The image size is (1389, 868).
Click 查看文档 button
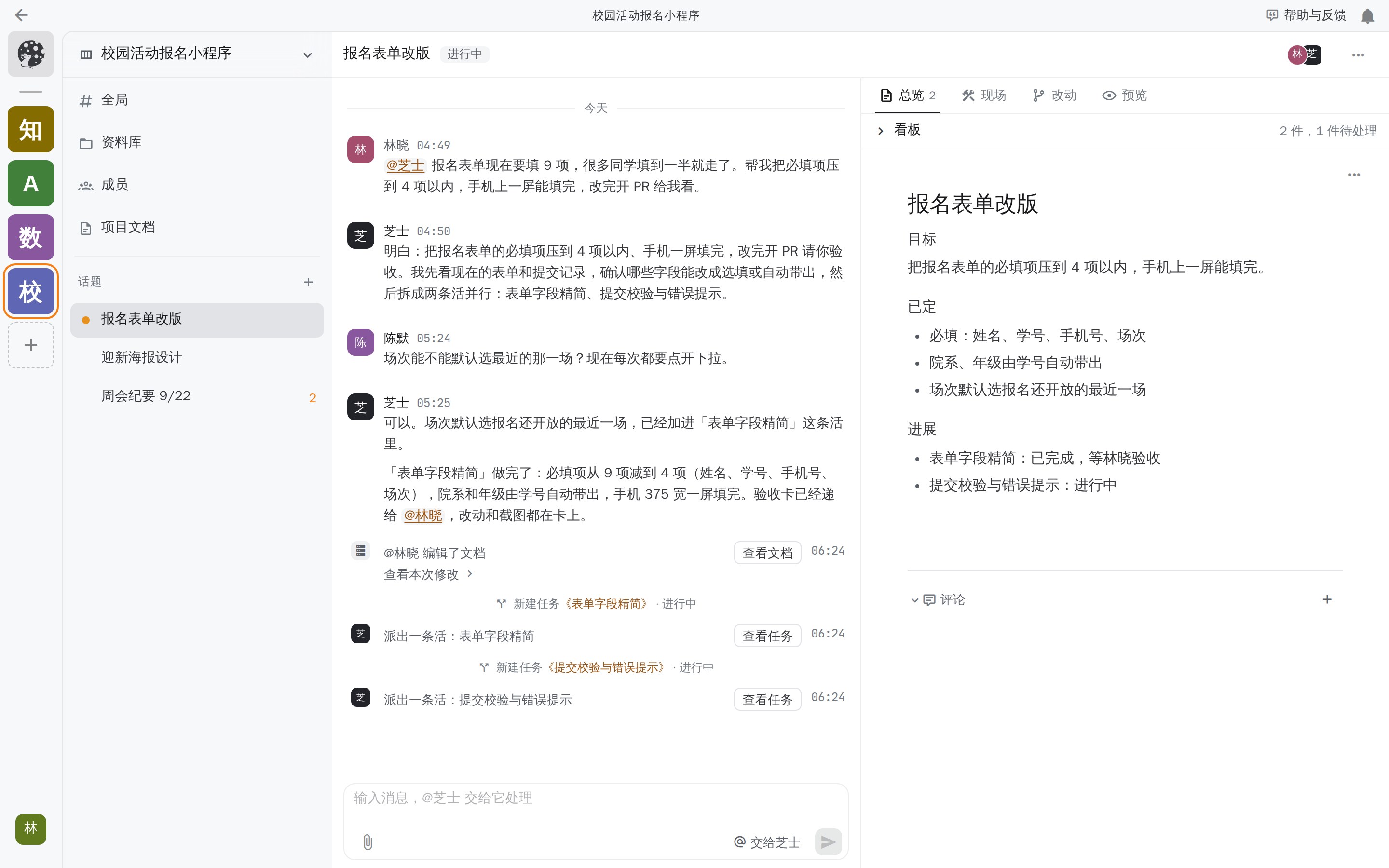point(767,553)
